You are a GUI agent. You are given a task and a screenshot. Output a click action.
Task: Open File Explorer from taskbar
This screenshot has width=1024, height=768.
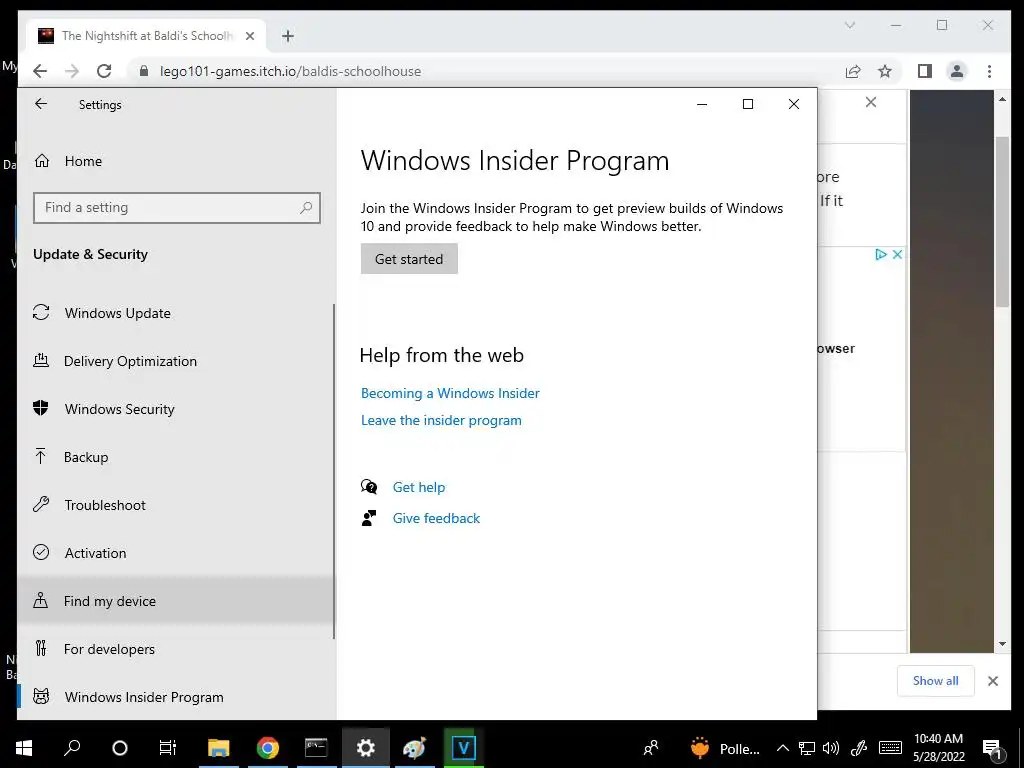click(x=219, y=748)
